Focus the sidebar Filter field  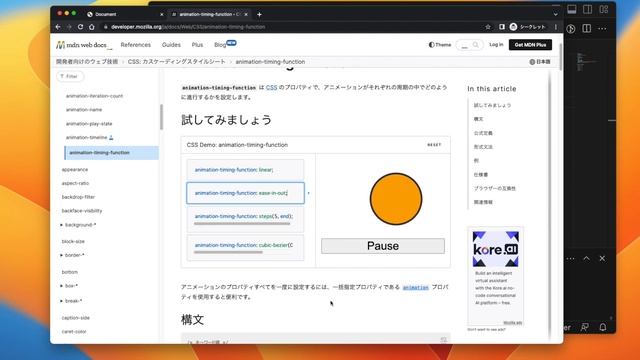pos(70,76)
